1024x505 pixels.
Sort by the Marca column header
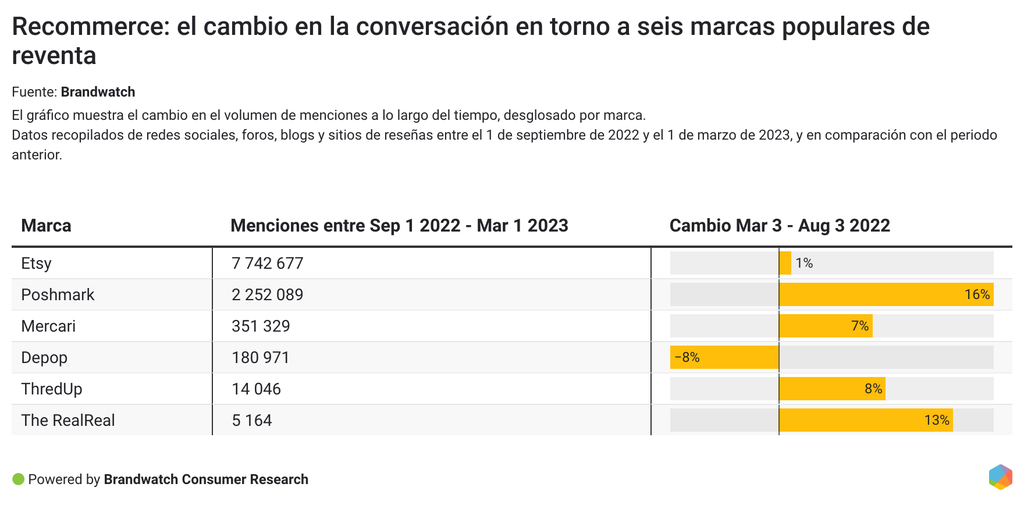pyautogui.click(x=46, y=226)
